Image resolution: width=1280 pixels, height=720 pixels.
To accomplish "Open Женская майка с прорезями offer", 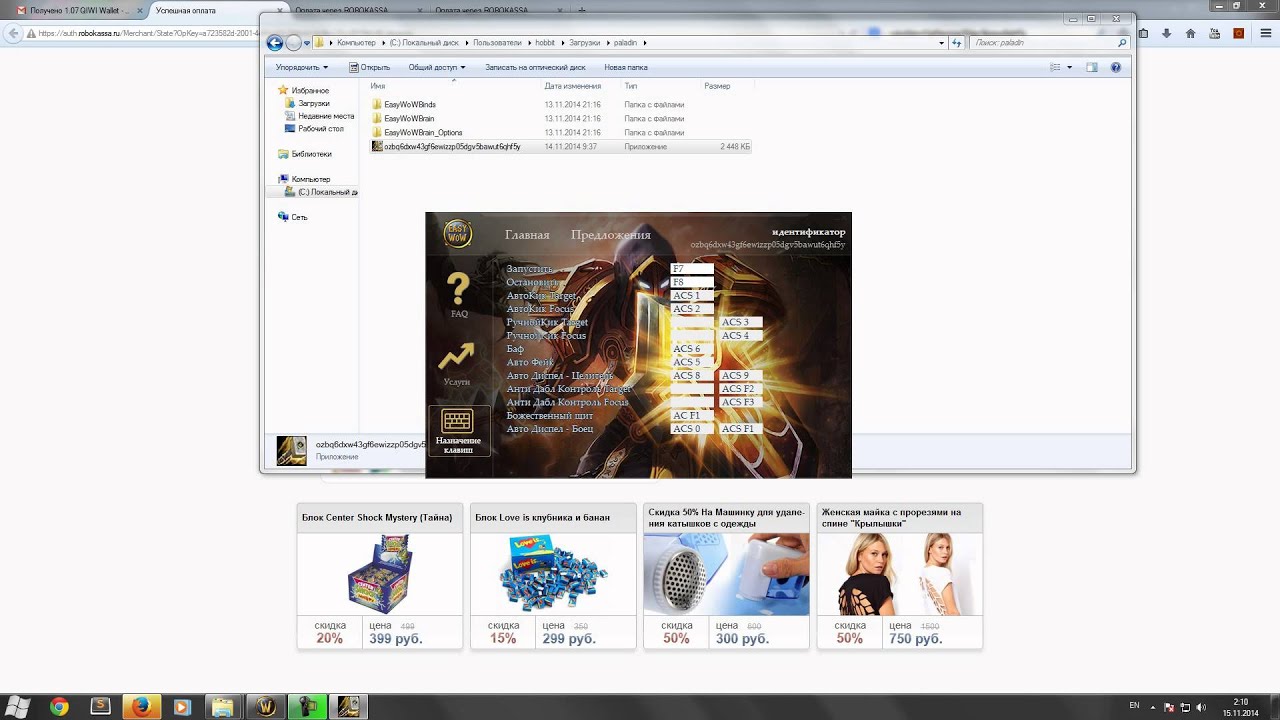I will (900, 576).
